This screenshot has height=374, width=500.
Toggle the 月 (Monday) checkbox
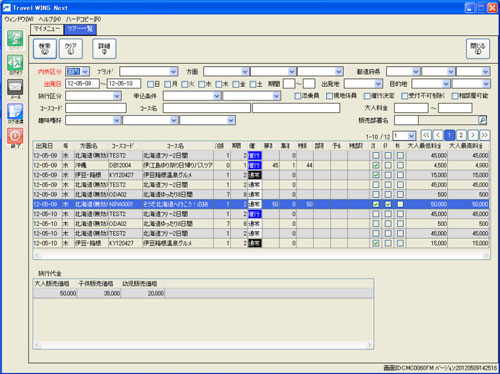pos(167,84)
